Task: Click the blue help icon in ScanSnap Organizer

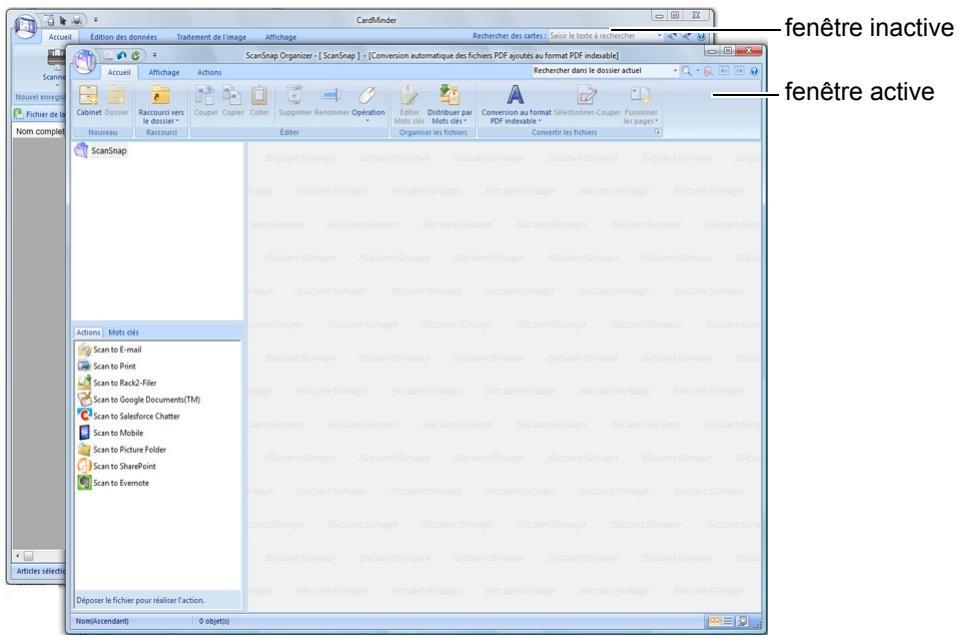Action: tap(754, 71)
